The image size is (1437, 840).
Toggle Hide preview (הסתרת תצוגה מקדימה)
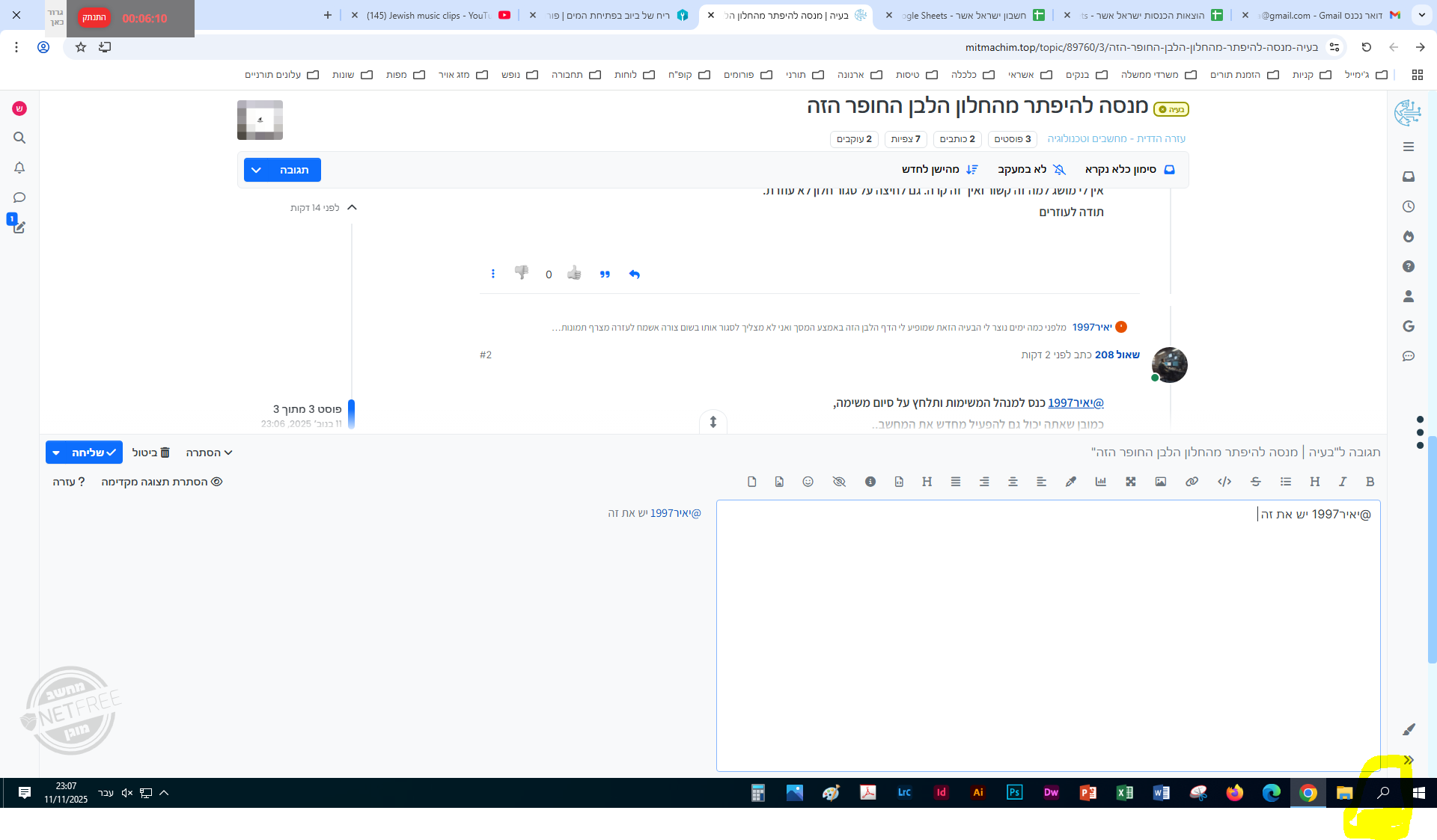[162, 482]
